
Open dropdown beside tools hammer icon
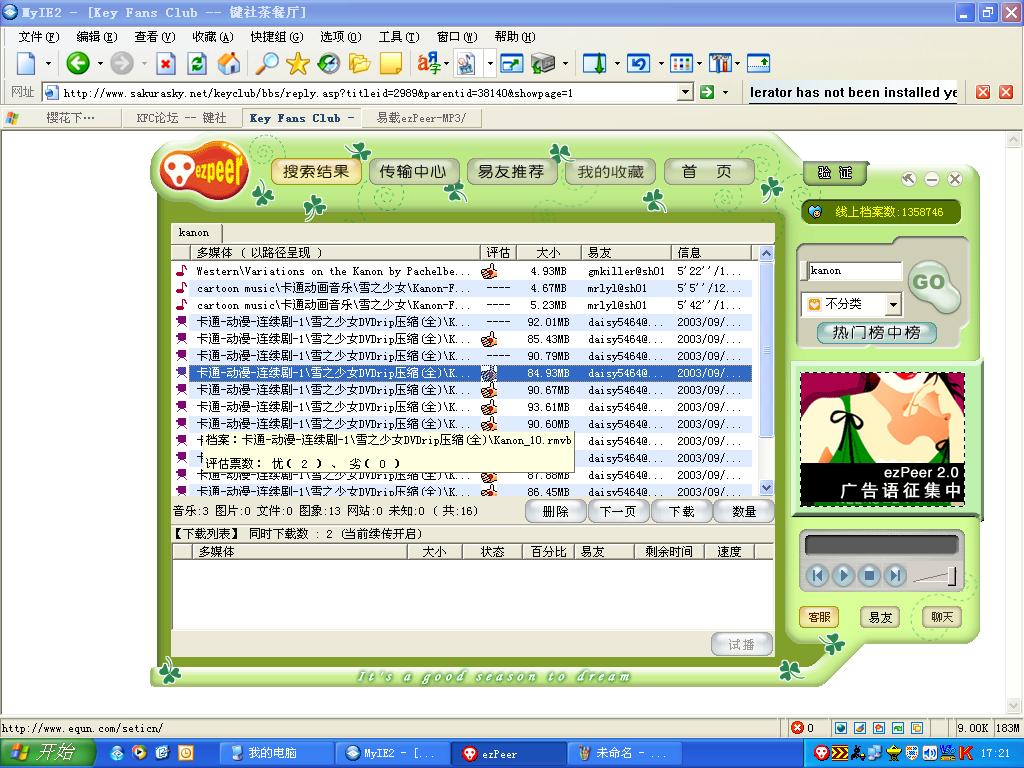[x=737, y=64]
